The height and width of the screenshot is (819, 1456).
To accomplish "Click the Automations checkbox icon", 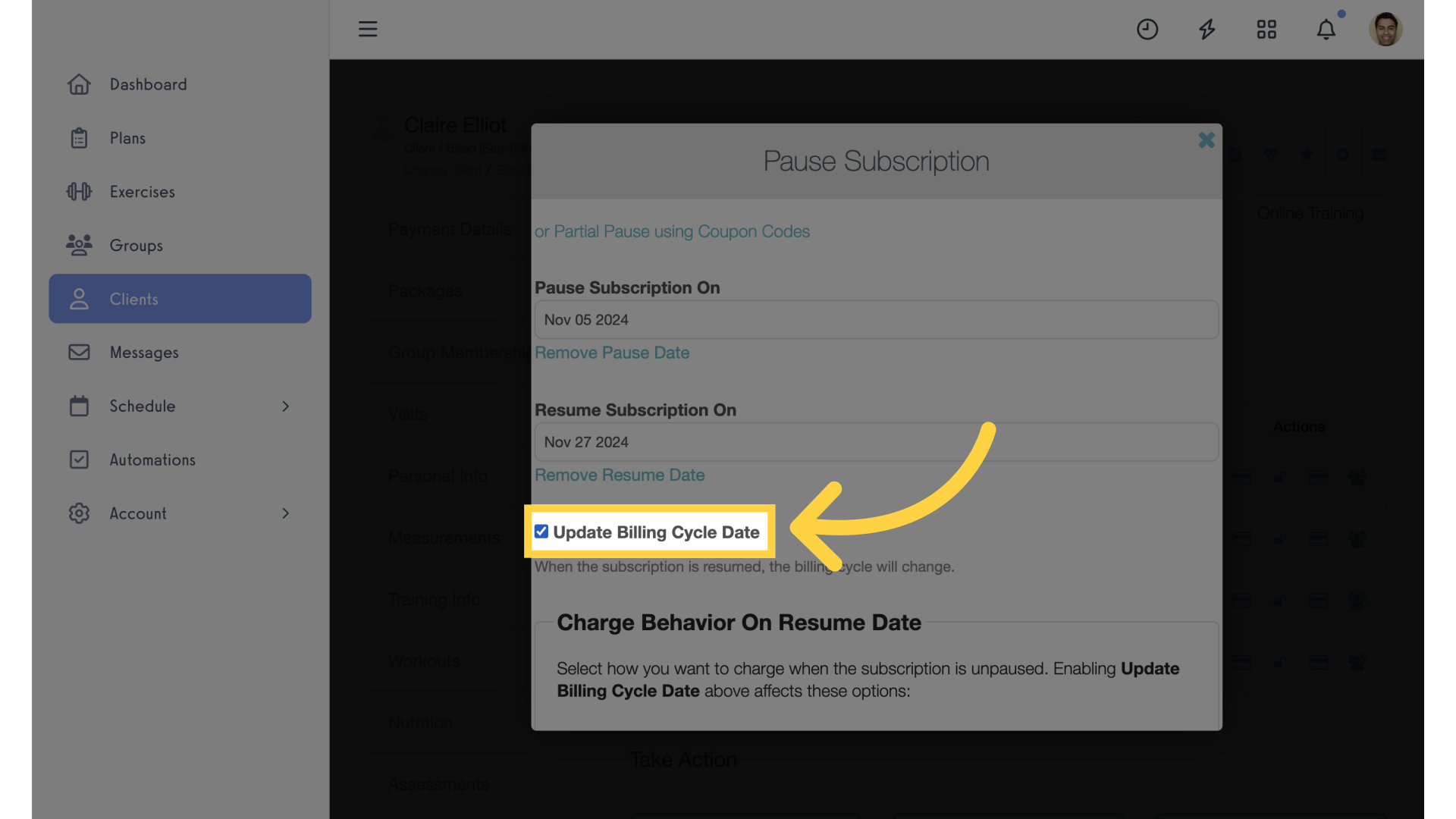I will point(79,460).
